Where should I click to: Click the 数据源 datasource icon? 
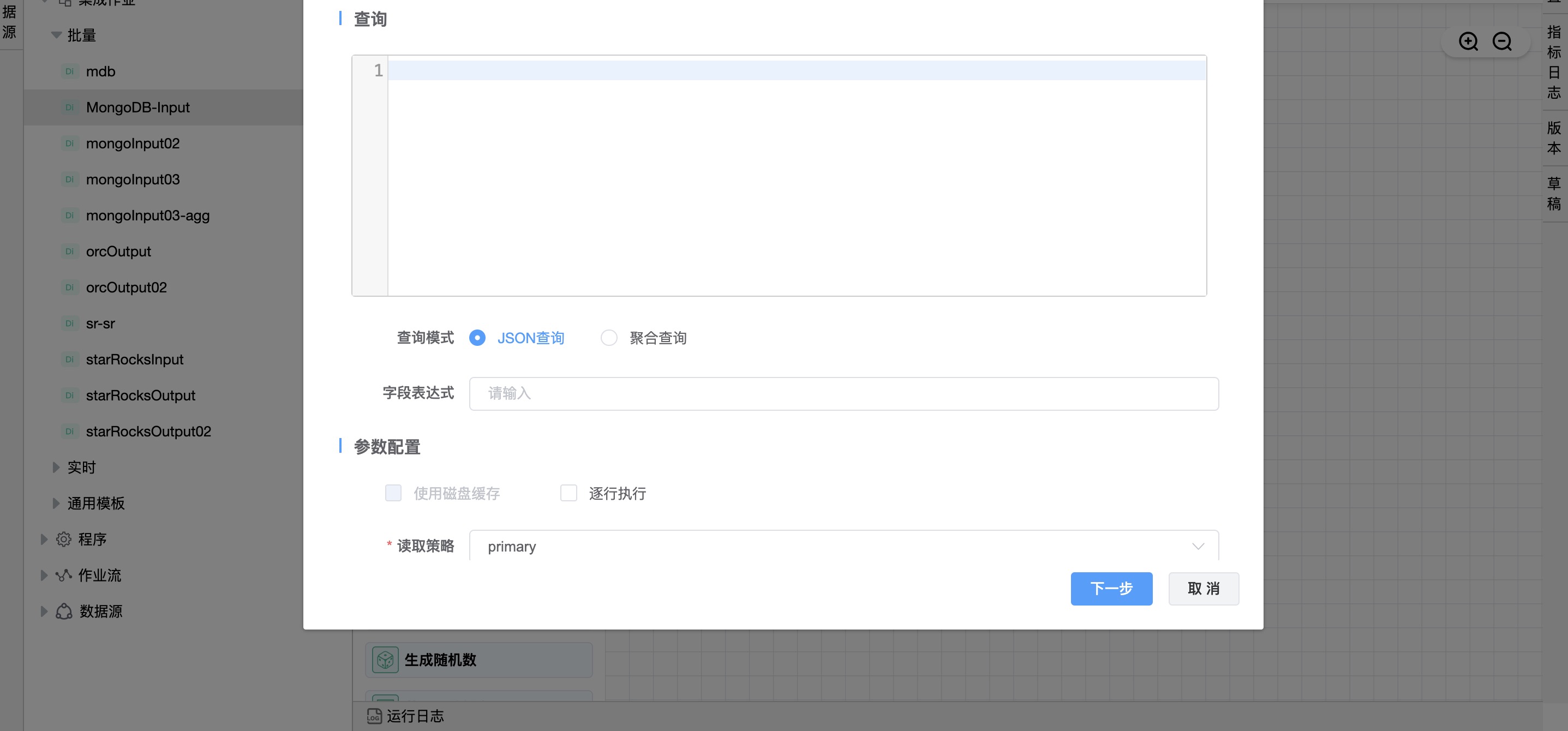click(x=63, y=611)
